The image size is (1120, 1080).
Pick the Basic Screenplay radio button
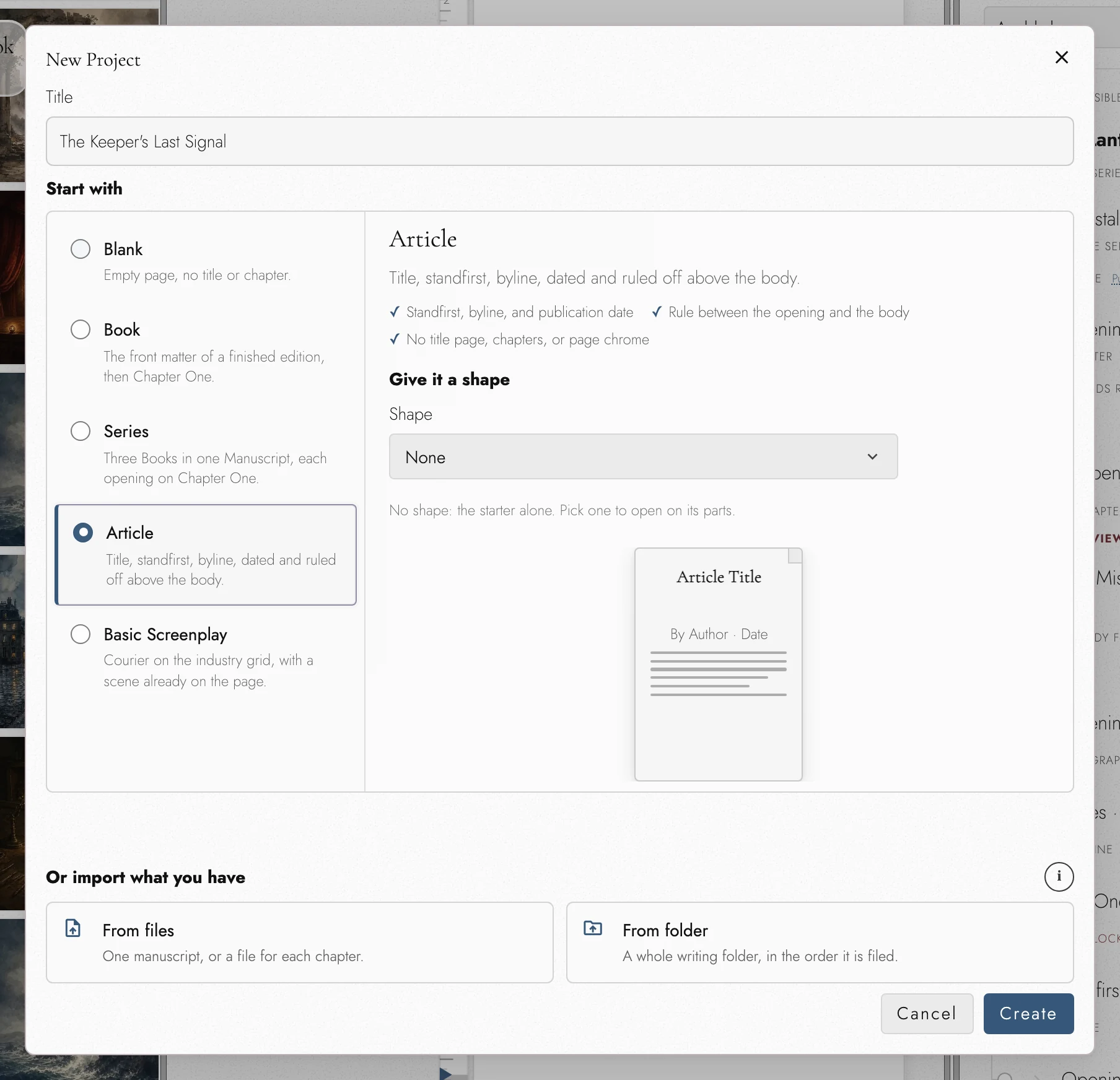click(x=81, y=634)
